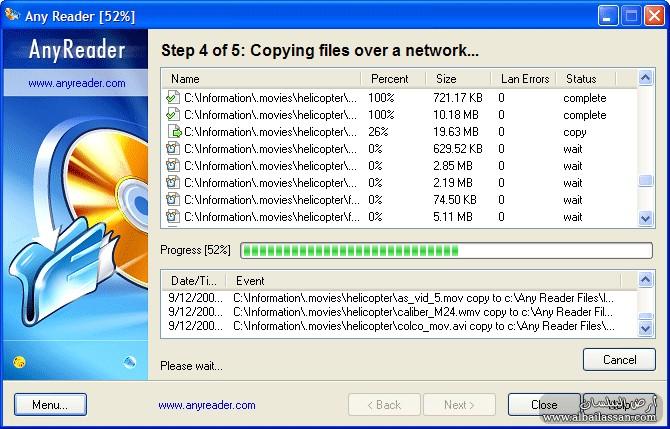Click the yellow smiley icon in sidebar
This screenshot has width=670, height=429.
[19, 362]
